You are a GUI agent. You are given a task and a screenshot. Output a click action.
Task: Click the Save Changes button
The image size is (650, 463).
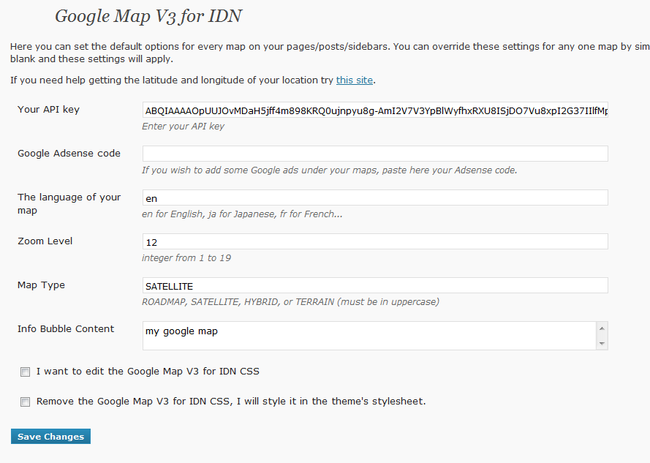[x=51, y=436]
